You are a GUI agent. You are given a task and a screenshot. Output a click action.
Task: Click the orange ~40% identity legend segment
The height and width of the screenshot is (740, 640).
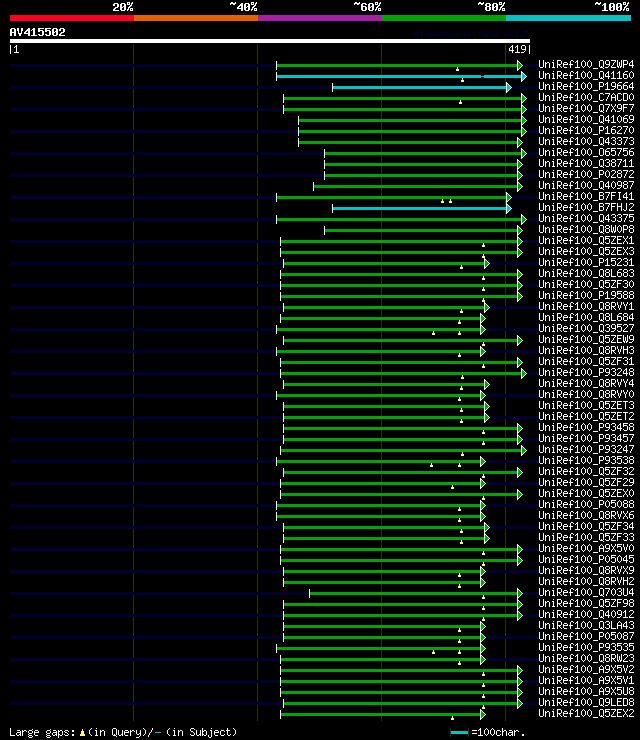pos(196,18)
